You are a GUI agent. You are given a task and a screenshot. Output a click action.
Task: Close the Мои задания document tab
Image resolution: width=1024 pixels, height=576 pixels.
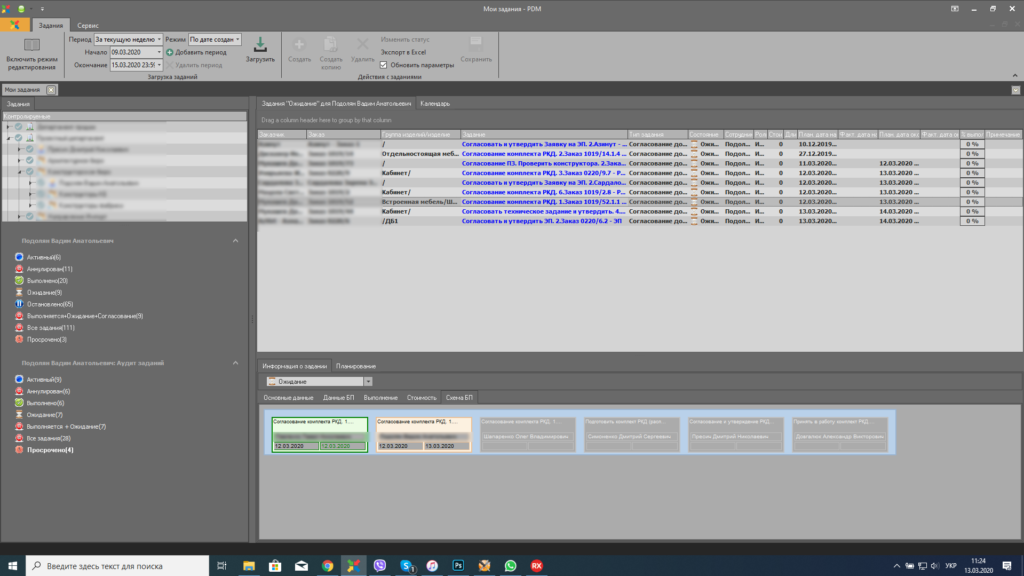pos(51,89)
